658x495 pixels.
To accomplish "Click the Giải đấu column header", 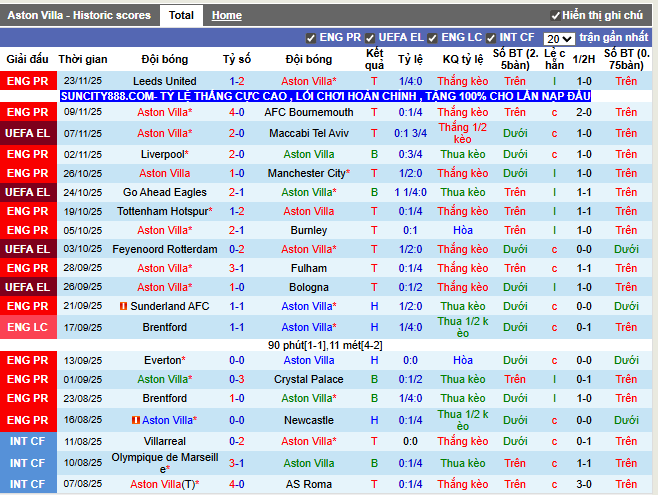I will coord(27,60).
